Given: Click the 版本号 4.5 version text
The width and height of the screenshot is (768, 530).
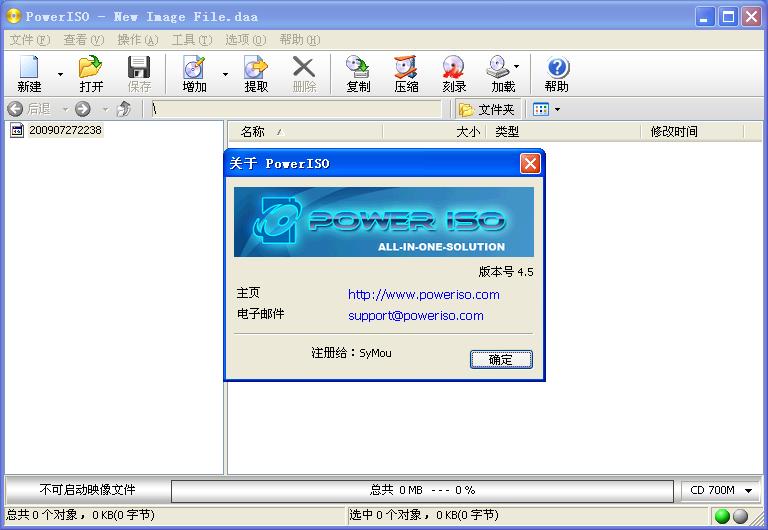Looking at the screenshot, I should pyautogui.click(x=506, y=271).
